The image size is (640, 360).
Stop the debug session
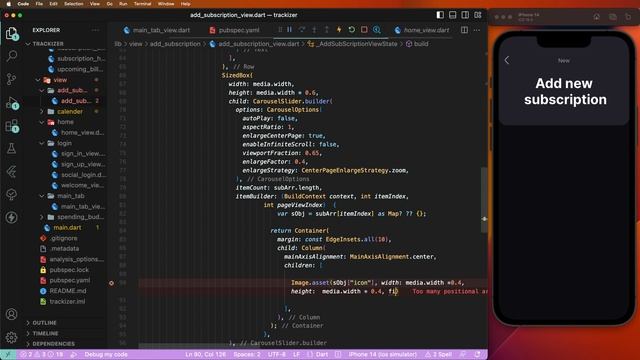(x=364, y=30)
